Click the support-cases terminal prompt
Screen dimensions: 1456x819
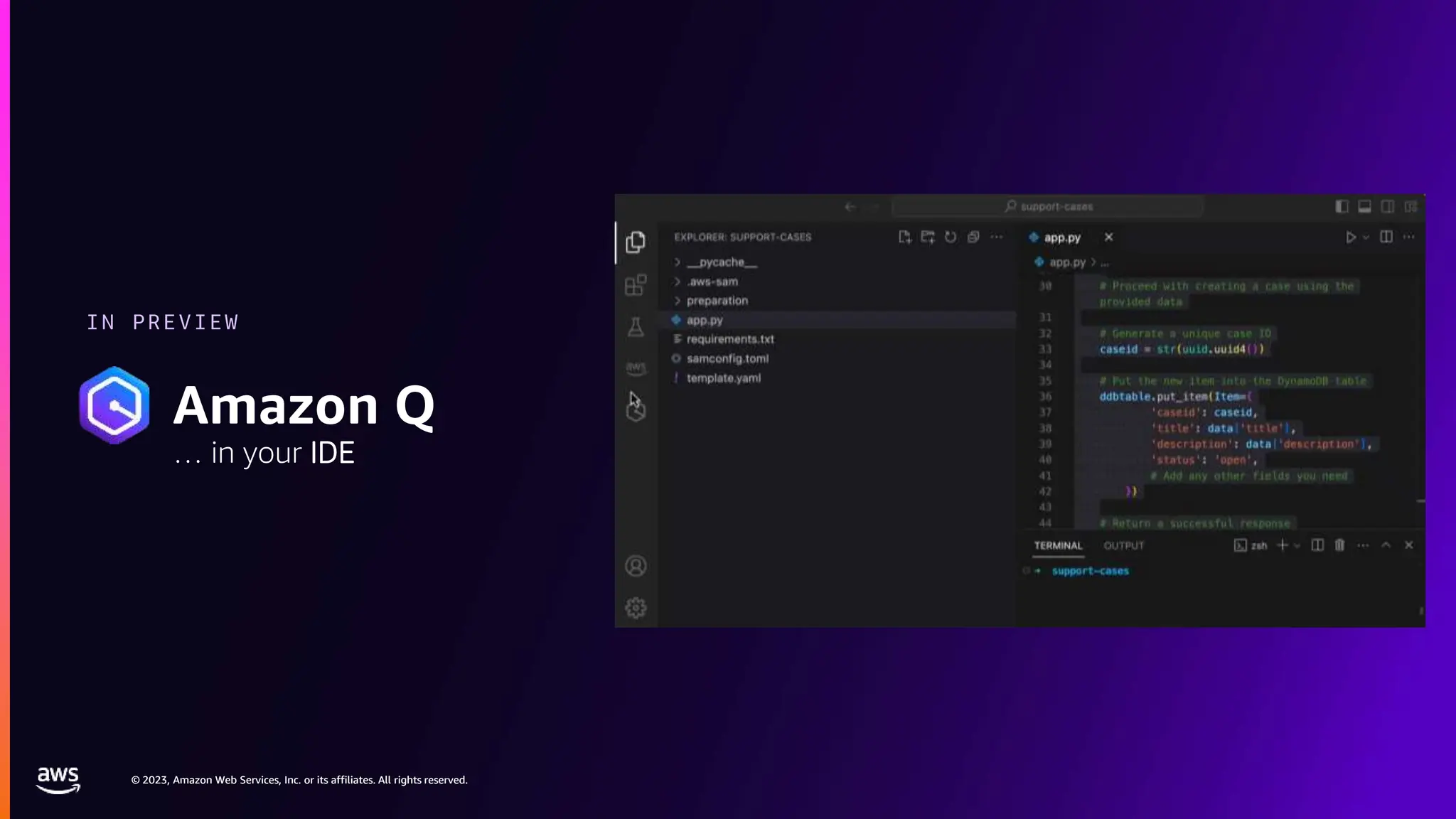[x=1090, y=571]
